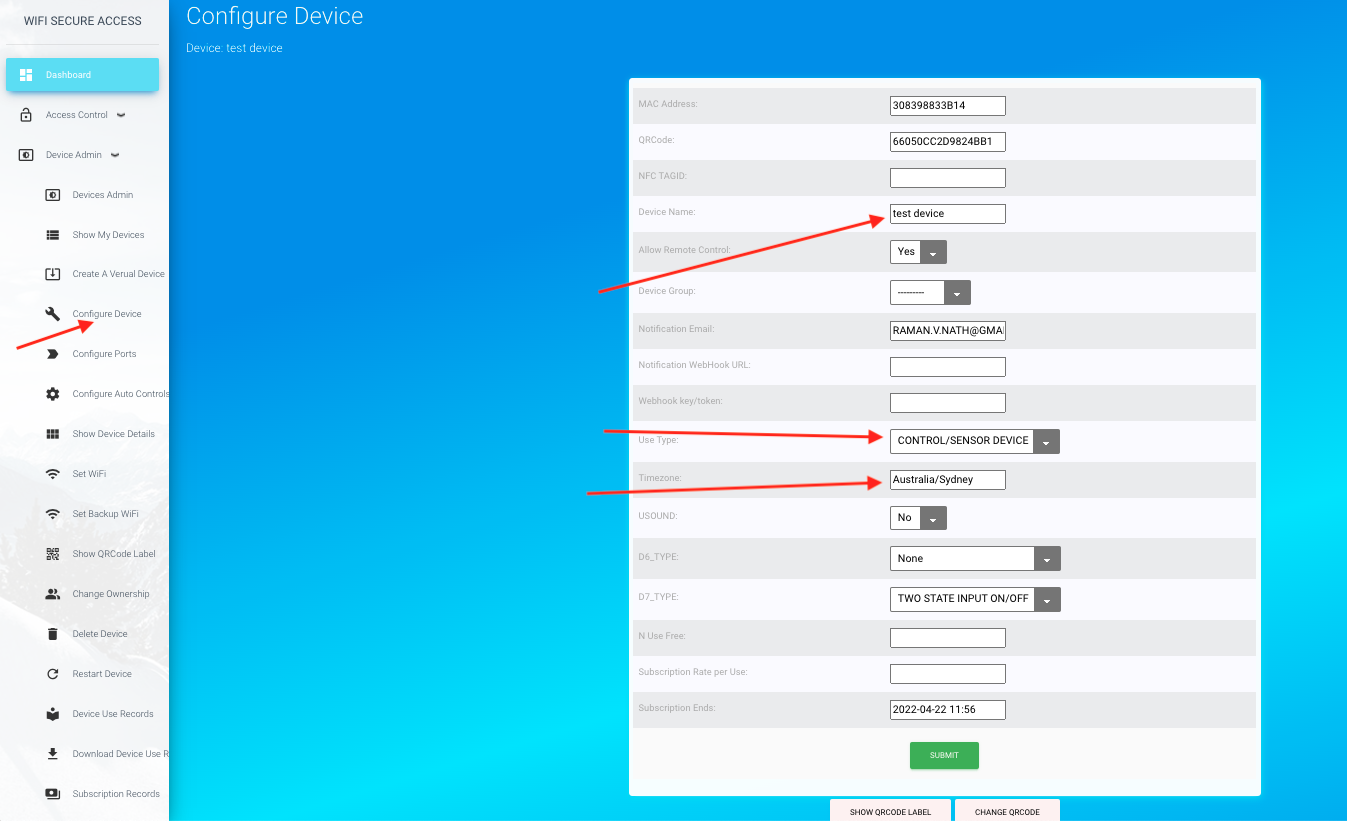
Task: Click the Webhook key/token field
Action: tap(948, 403)
